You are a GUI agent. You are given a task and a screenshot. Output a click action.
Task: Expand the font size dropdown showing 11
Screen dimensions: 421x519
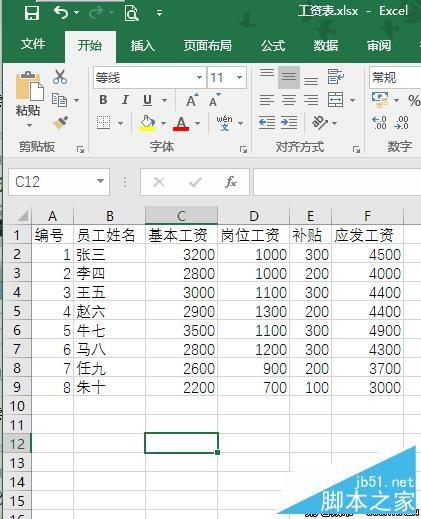click(x=227, y=78)
